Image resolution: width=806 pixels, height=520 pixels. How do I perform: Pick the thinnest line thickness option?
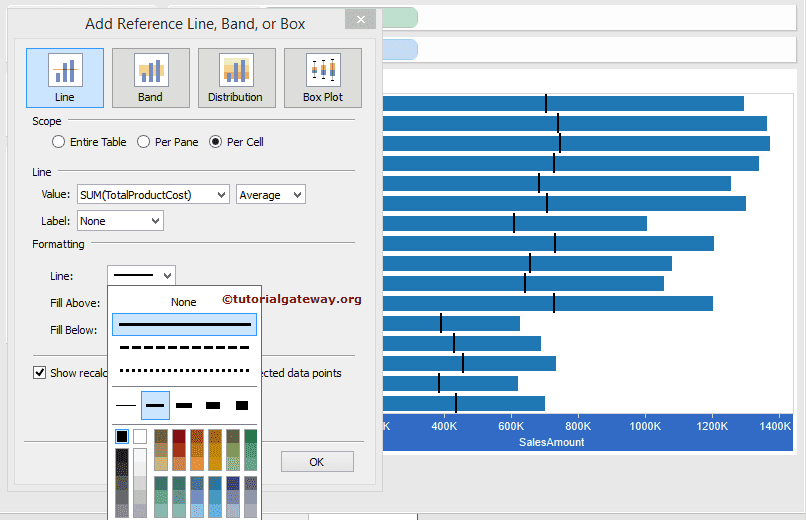point(125,405)
